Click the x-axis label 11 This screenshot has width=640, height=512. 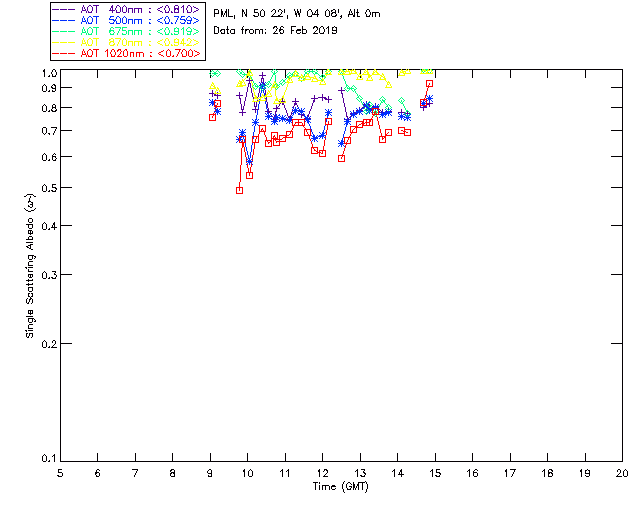[285, 474]
